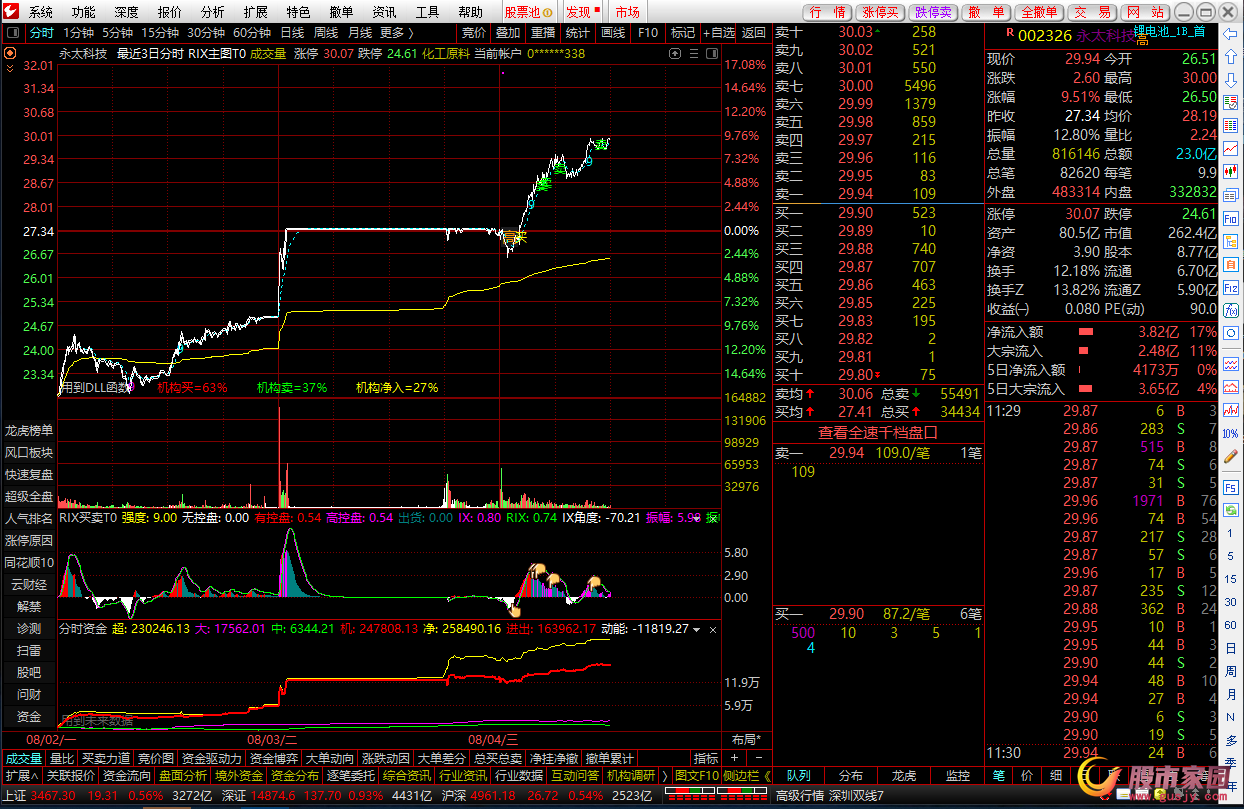The width and height of the screenshot is (1244, 809).
Task: Toggle 叠加 overlay mode
Action: click(x=508, y=33)
